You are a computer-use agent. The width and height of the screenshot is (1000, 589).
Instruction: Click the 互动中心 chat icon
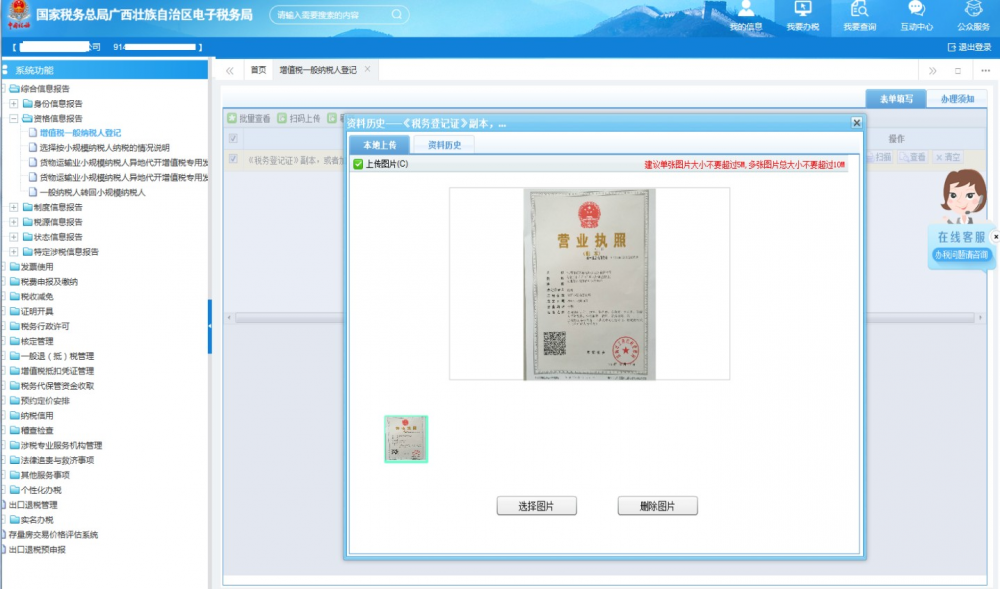[x=916, y=10]
